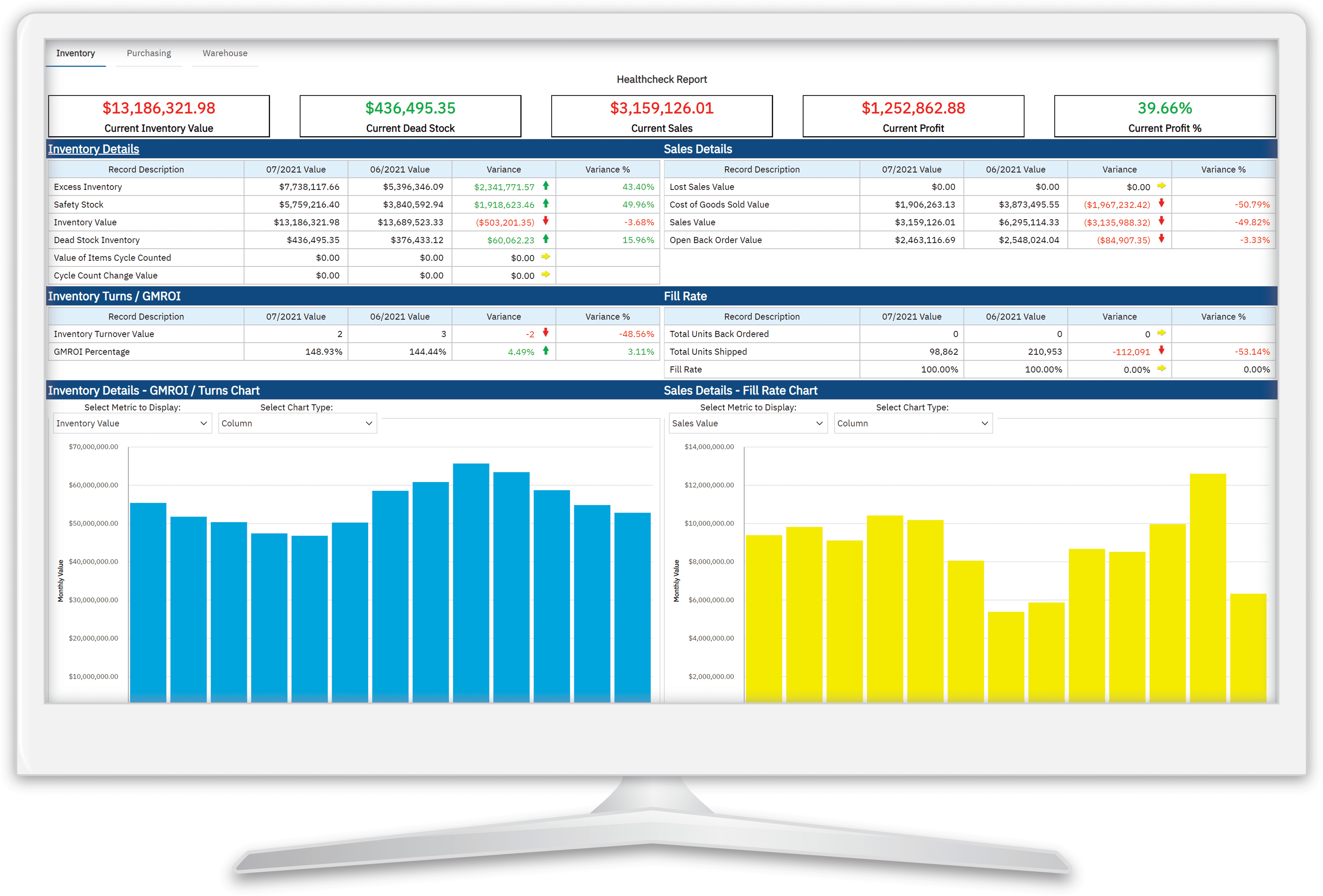The image size is (1323, 896).
Task: Click red down arrow in Total Units Shipped row
Action: pyautogui.click(x=1161, y=350)
